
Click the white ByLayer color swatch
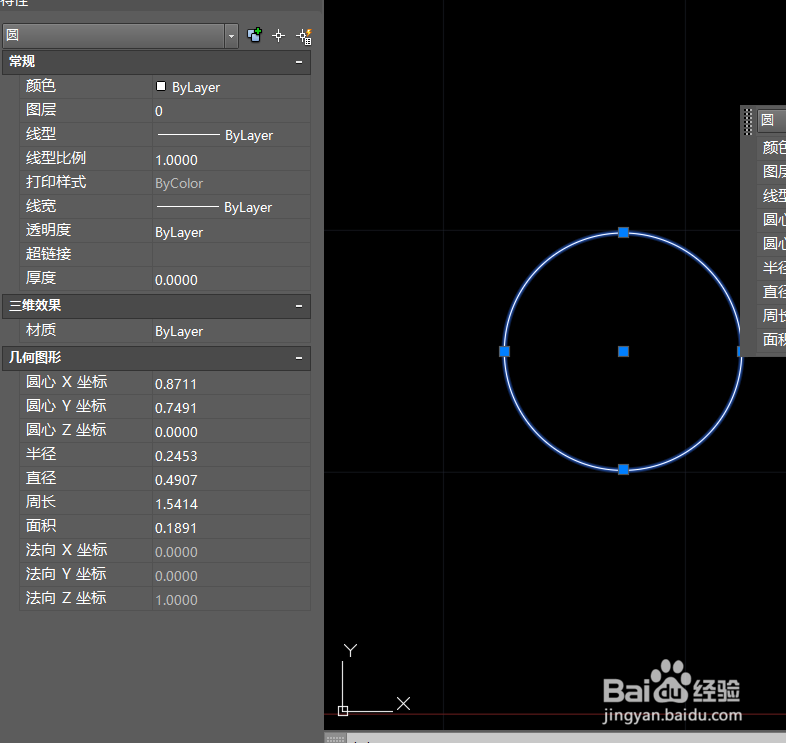click(x=161, y=86)
